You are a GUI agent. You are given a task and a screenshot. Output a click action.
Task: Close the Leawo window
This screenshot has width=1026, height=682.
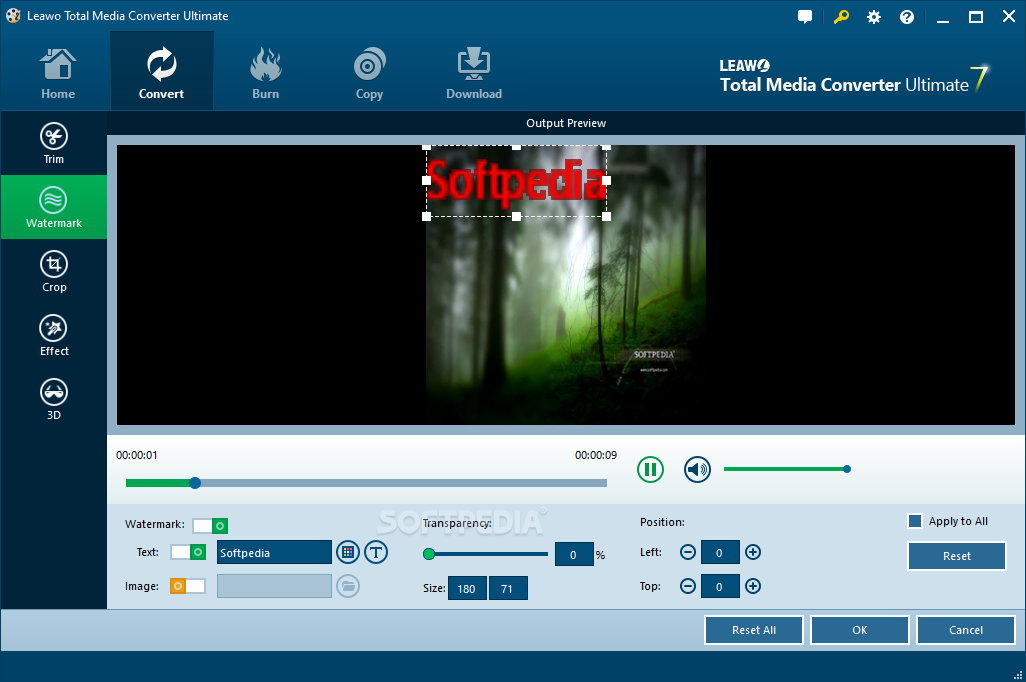(1009, 17)
